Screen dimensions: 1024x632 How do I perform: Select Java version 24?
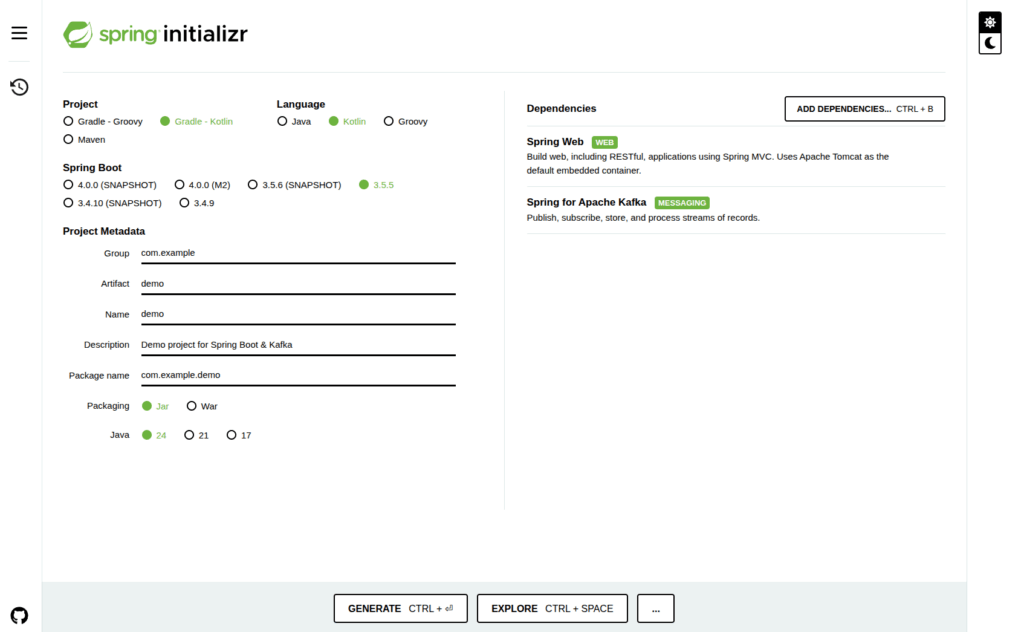click(x=154, y=435)
